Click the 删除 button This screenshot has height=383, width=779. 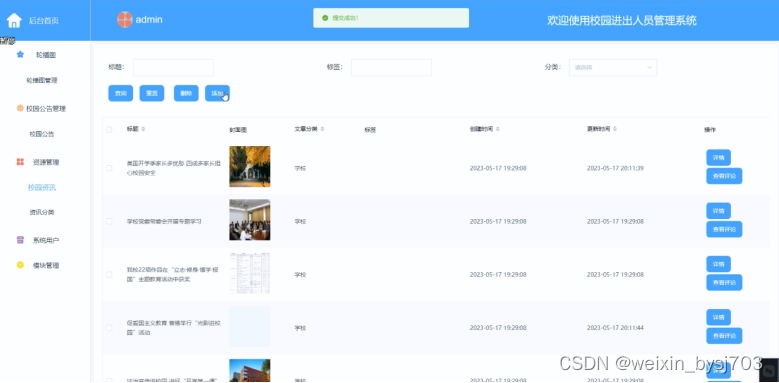pyautogui.click(x=186, y=93)
